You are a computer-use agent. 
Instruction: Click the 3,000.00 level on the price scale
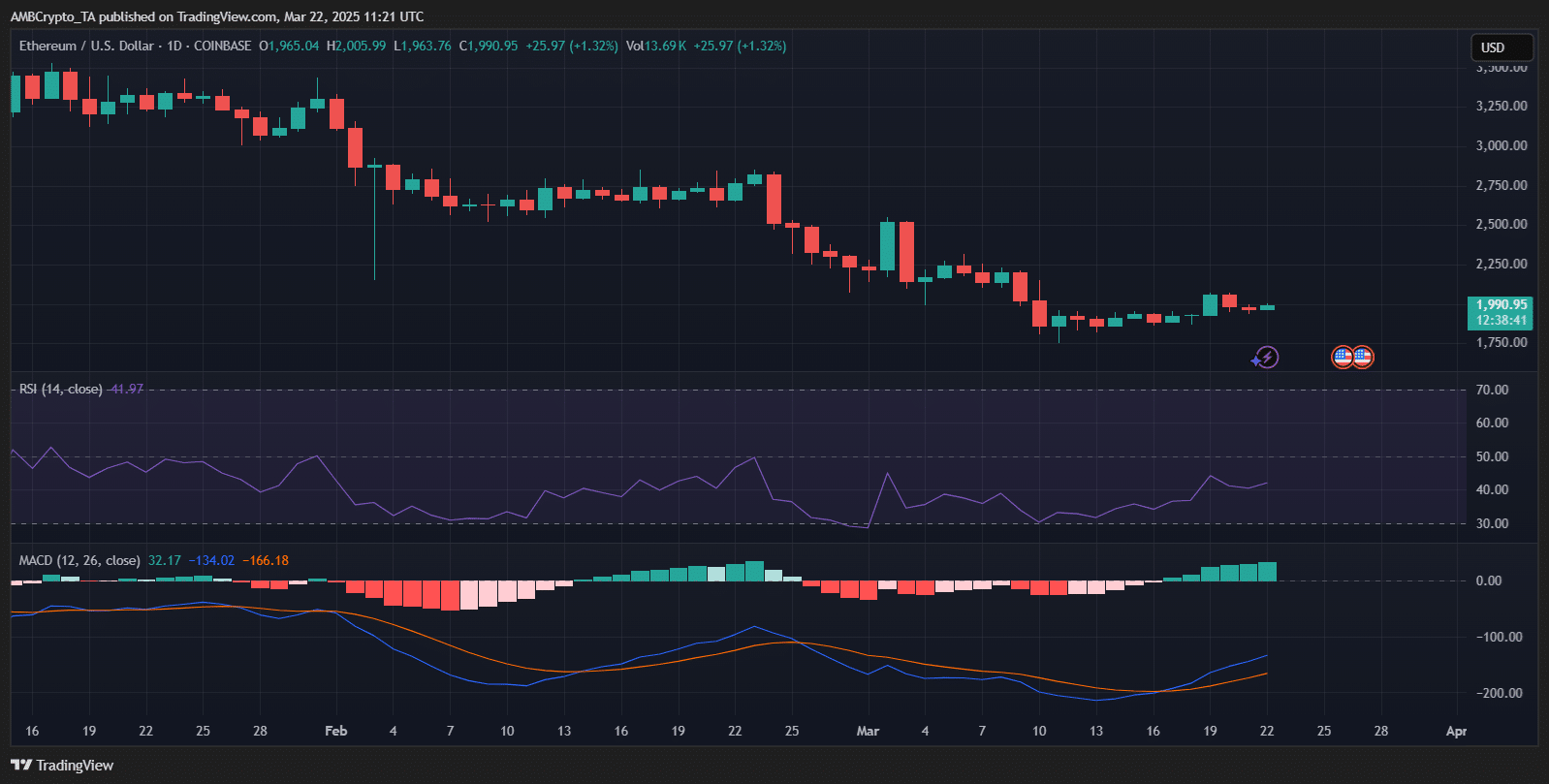1501,145
